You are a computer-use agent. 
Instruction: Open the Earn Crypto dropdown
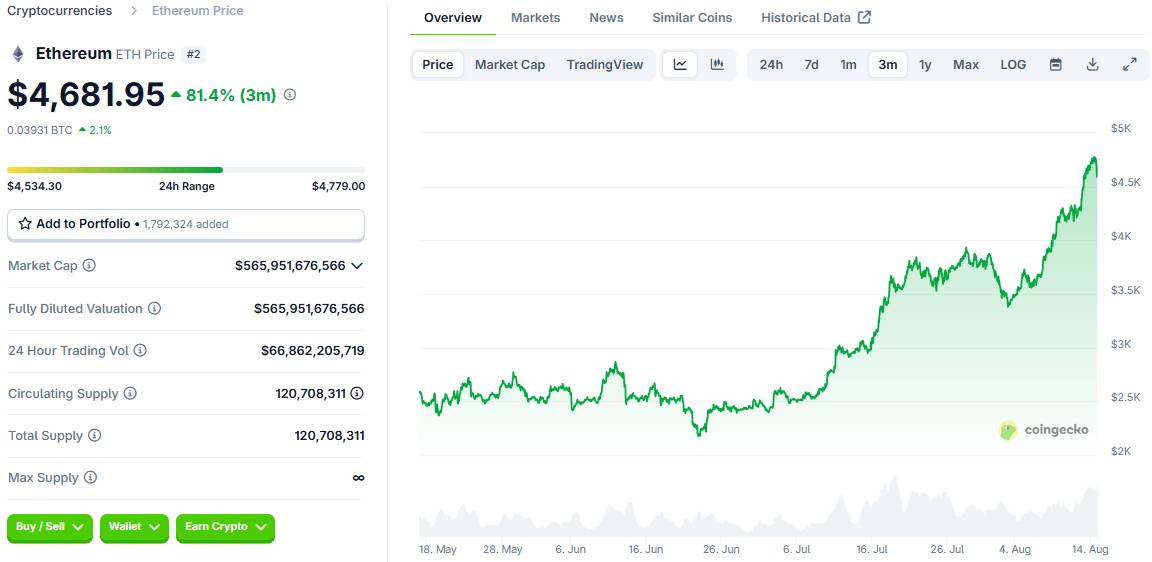(x=226, y=527)
